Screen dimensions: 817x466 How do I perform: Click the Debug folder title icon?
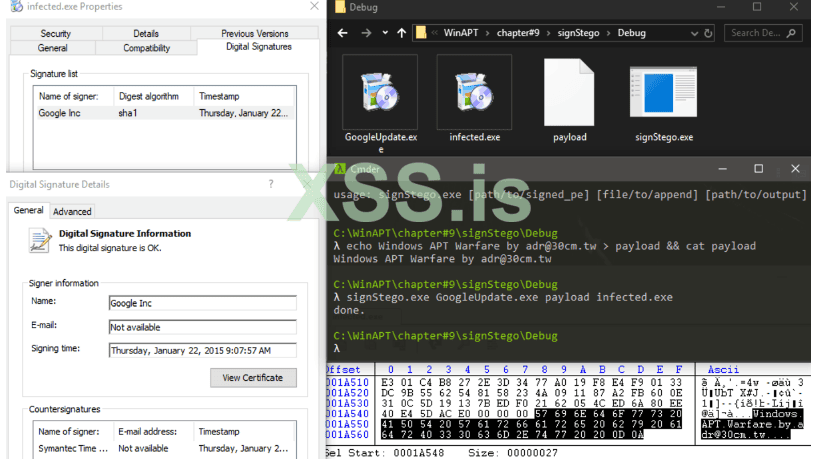point(340,7)
